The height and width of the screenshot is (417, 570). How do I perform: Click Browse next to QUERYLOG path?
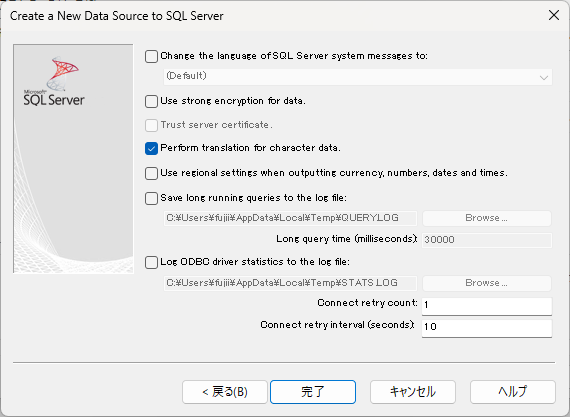pos(487,218)
